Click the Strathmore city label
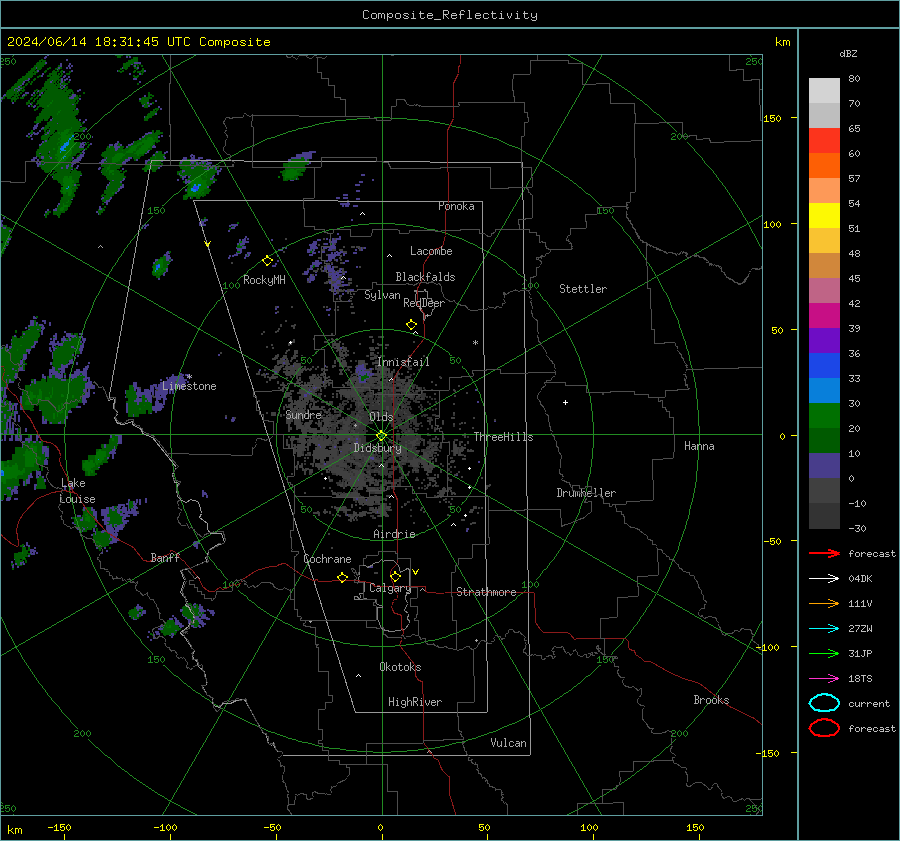This screenshot has width=900, height=841. [x=486, y=592]
